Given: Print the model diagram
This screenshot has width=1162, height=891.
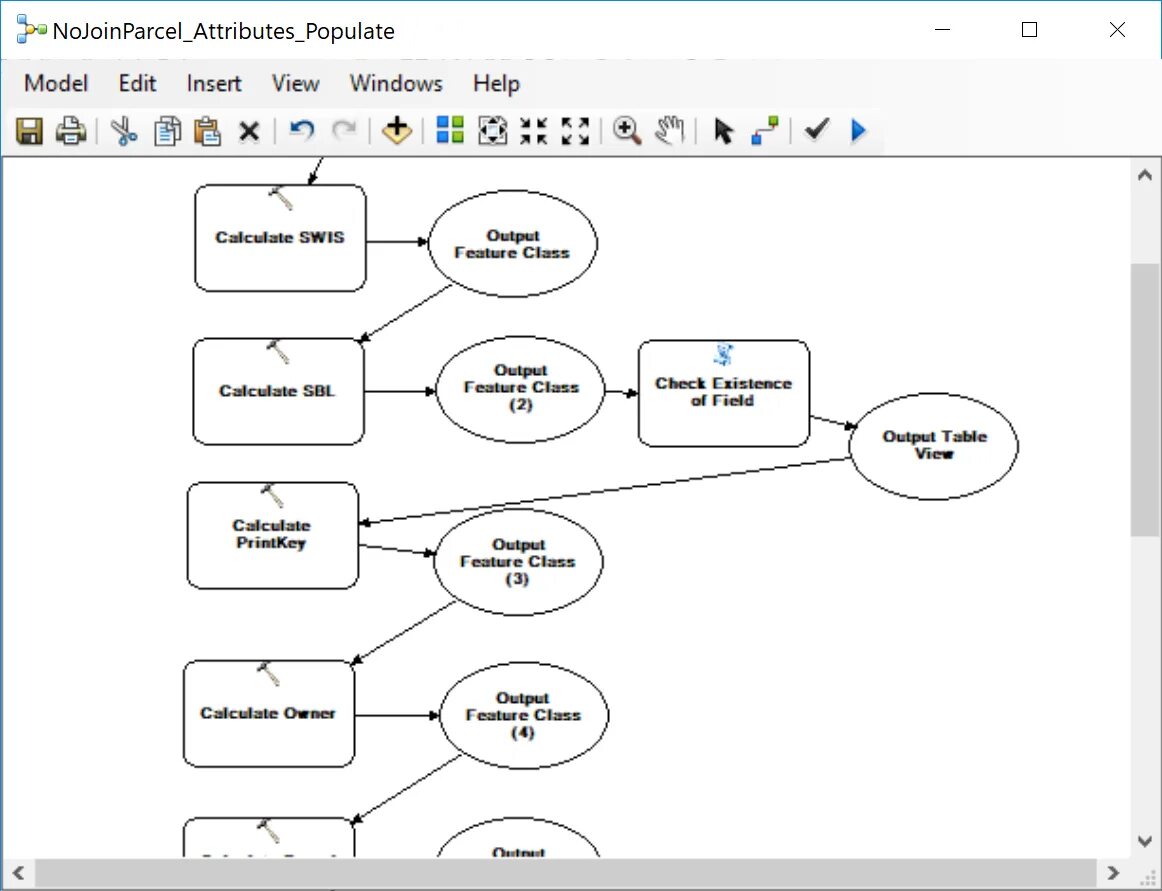Looking at the screenshot, I should point(71,131).
